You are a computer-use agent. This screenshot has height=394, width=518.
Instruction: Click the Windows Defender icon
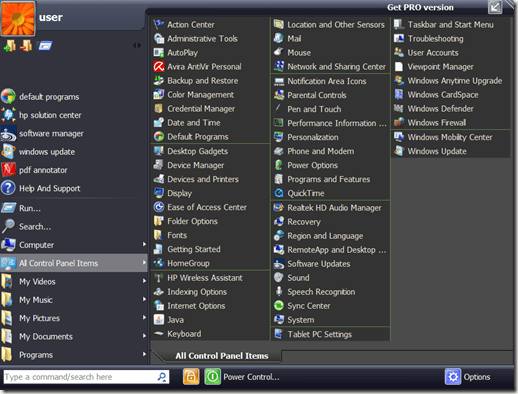point(399,109)
